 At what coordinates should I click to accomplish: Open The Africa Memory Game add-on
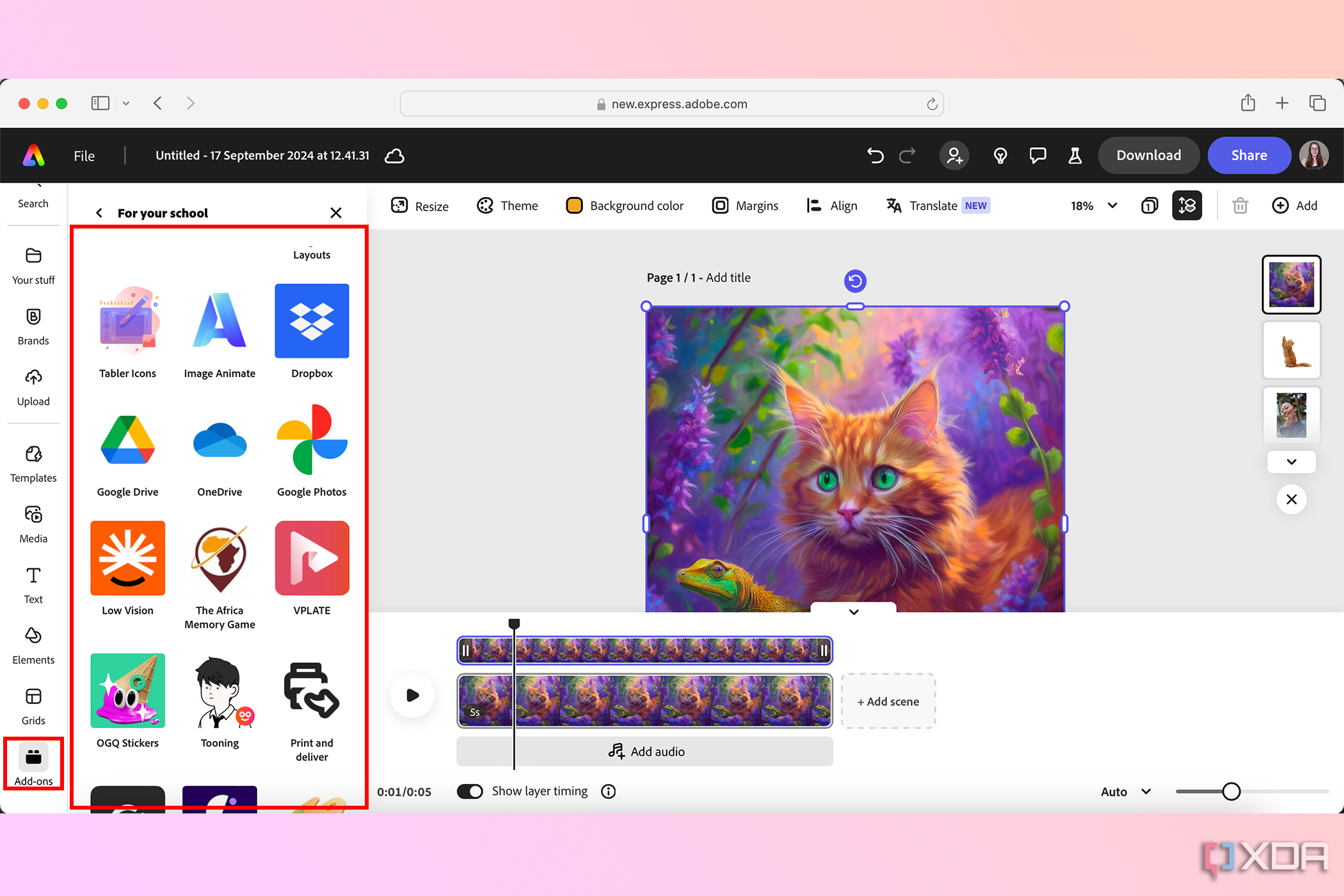(220, 576)
